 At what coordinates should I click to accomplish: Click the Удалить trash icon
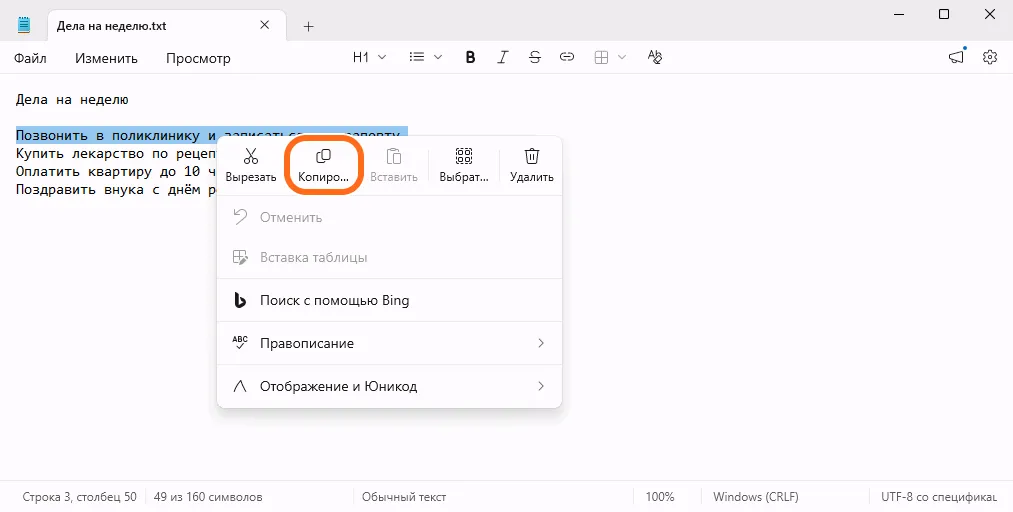[x=531, y=156]
